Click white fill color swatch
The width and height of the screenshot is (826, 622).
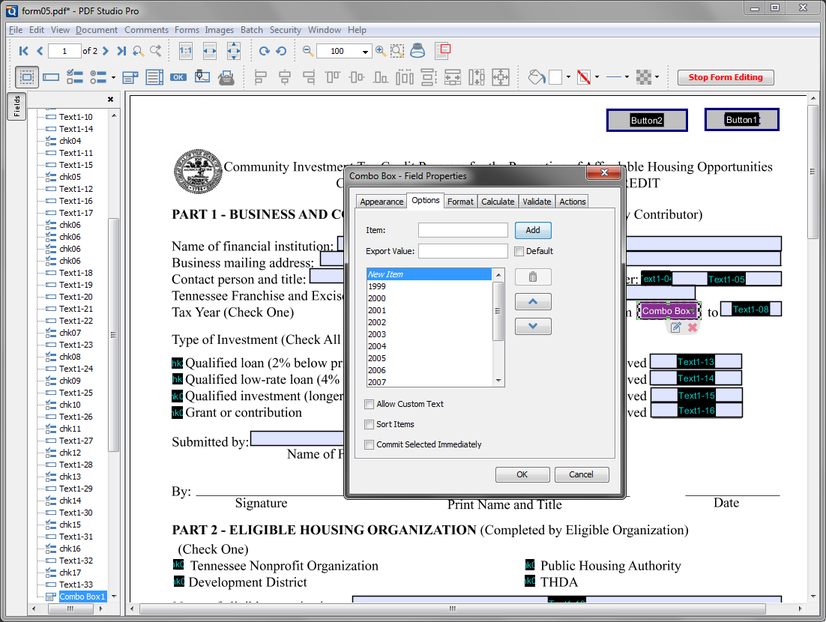555,77
